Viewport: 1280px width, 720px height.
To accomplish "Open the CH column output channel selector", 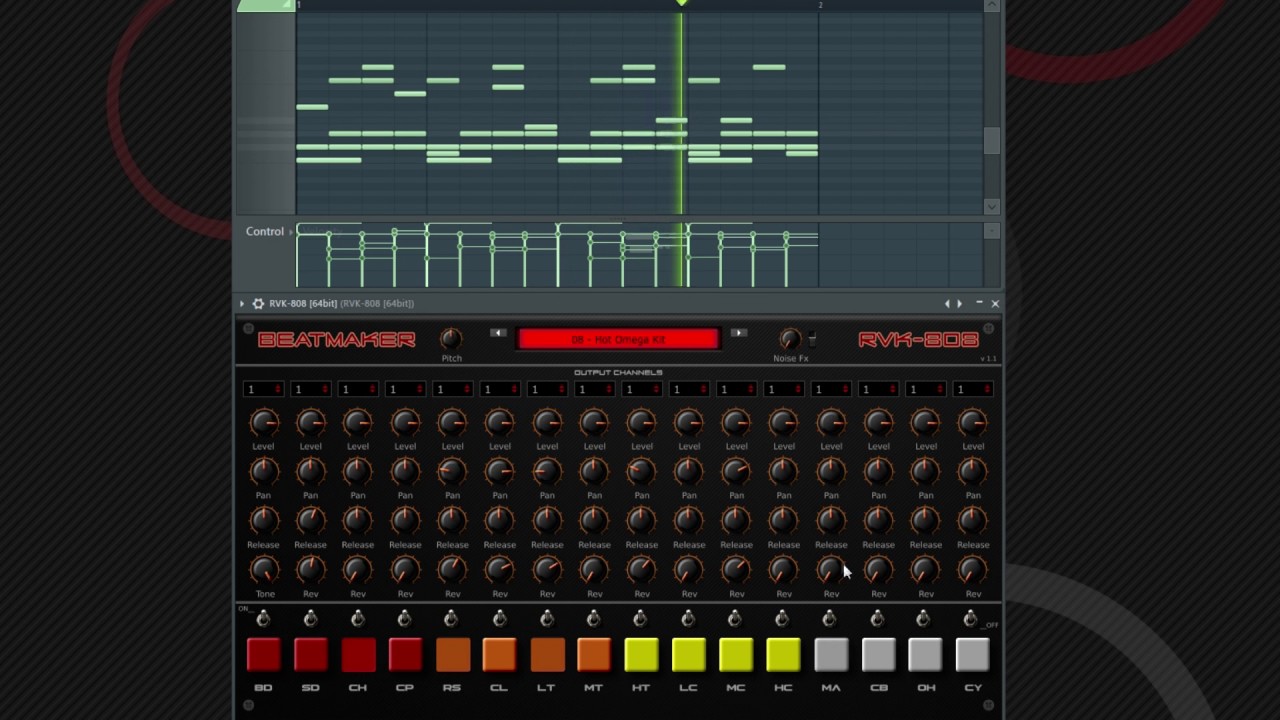I will coord(357,389).
